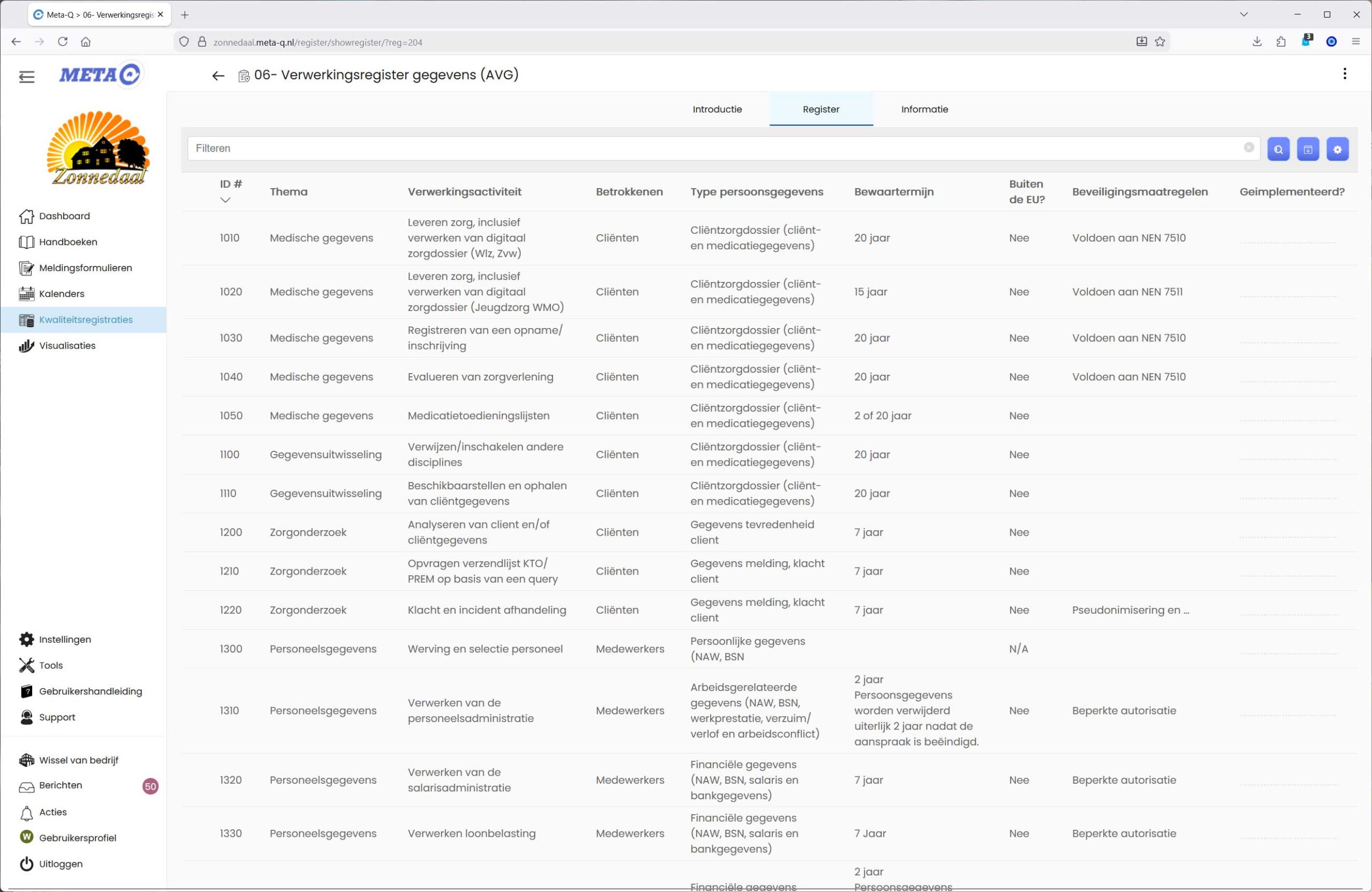The height and width of the screenshot is (892, 1372).
Task: Open Kalenders in the sidebar
Action: point(61,293)
